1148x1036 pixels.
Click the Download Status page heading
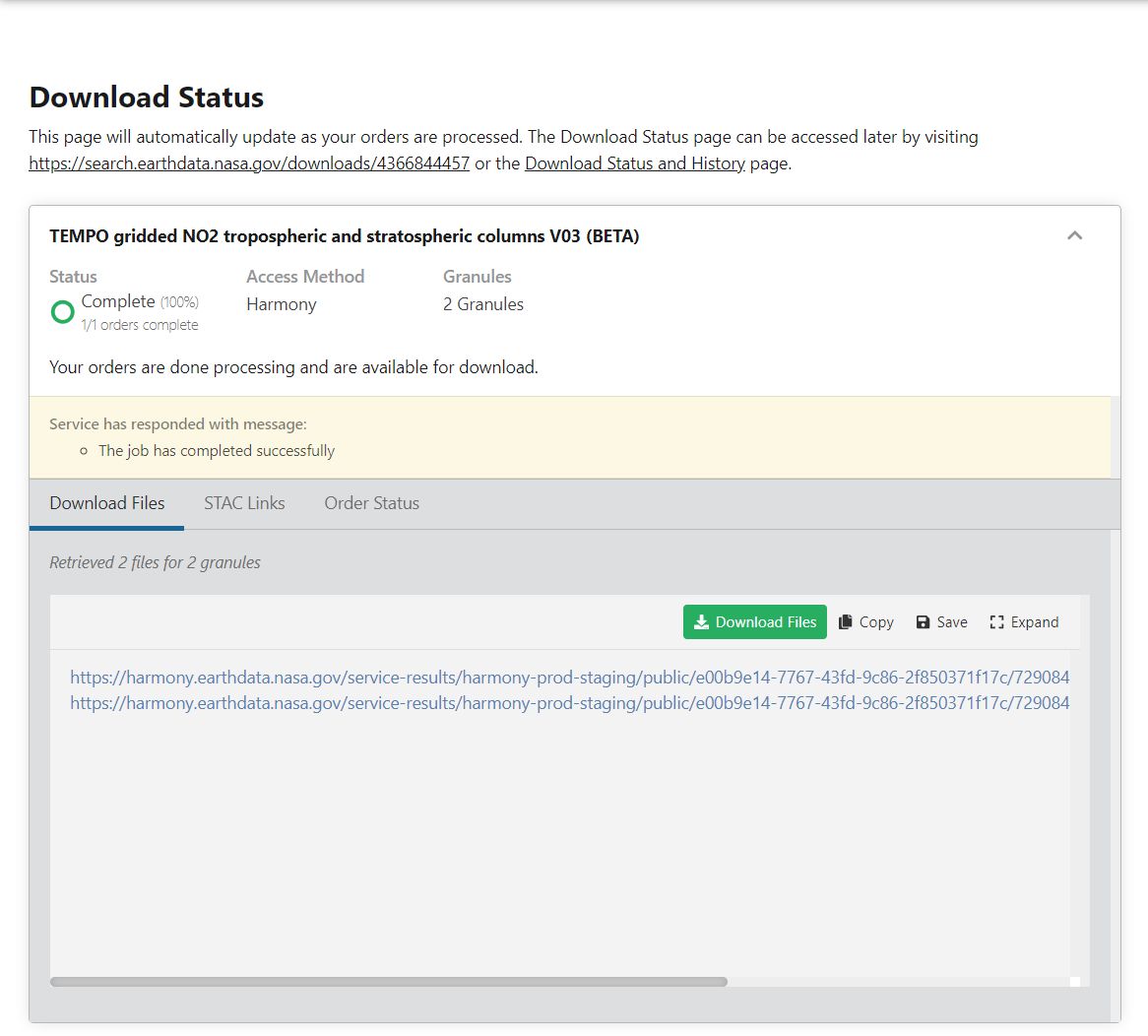pos(147,97)
